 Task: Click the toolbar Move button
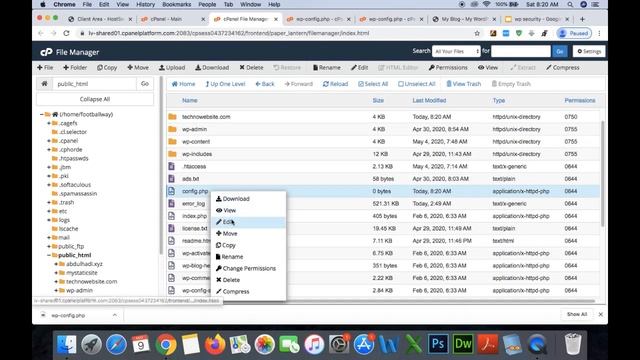pyautogui.click(x=138, y=68)
